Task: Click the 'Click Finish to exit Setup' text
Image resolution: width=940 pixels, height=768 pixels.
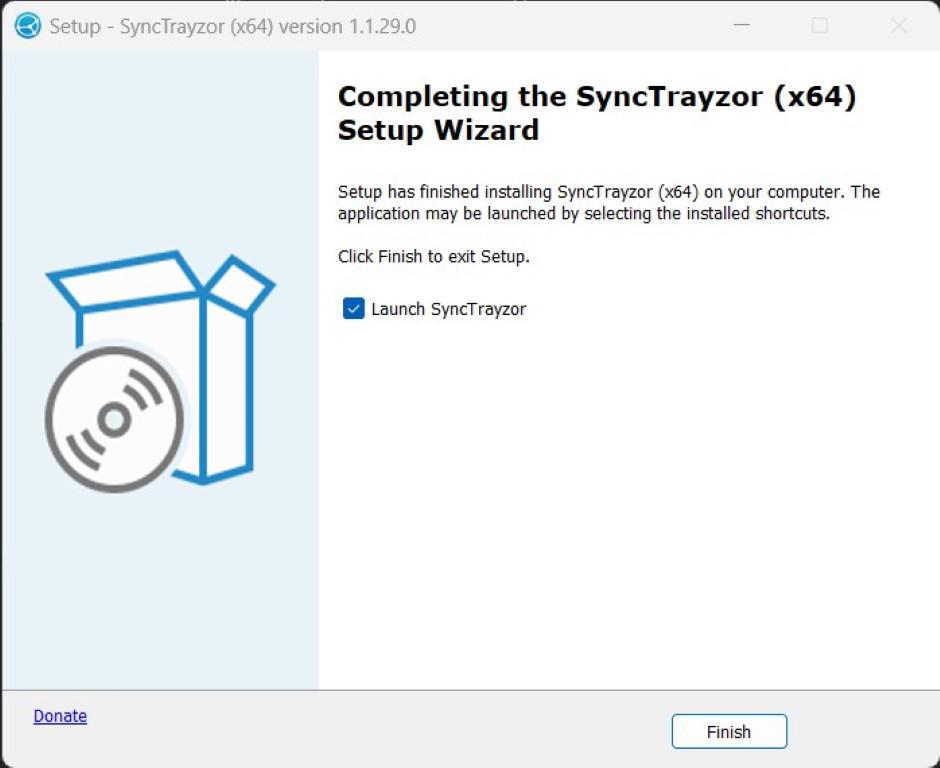Action: [x=433, y=257]
